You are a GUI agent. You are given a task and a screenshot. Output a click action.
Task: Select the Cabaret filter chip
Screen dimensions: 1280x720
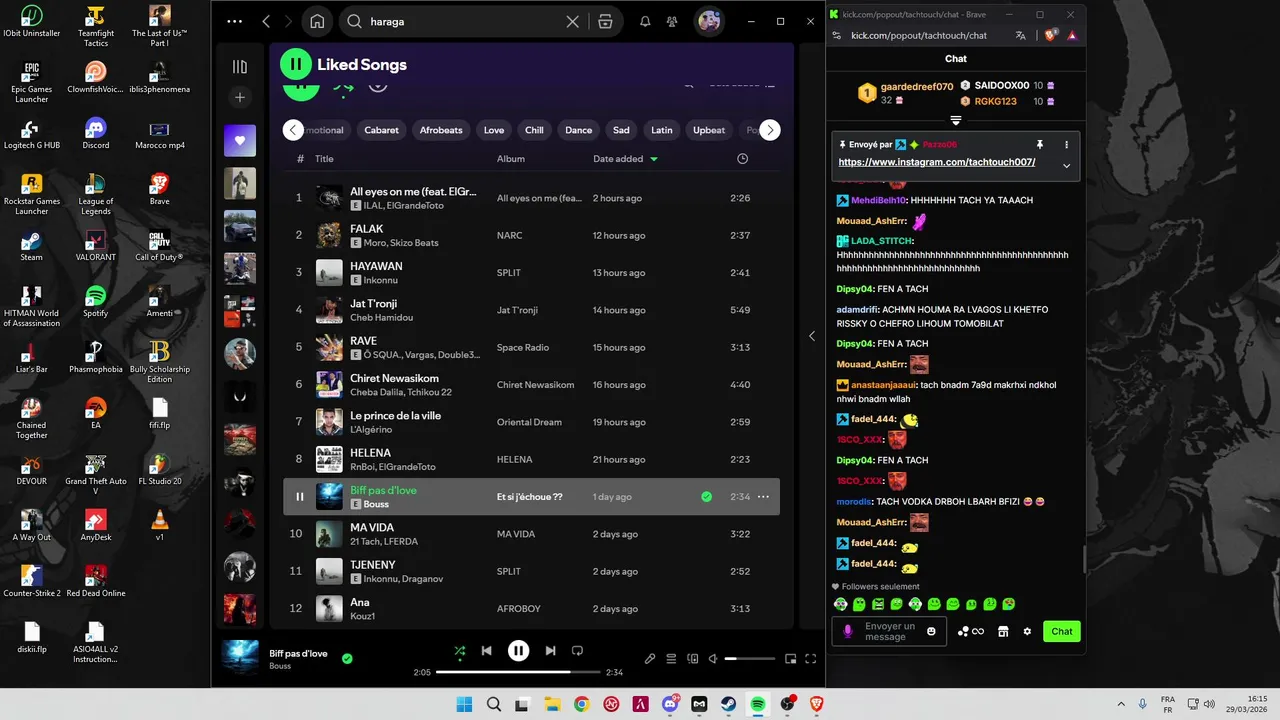tap(381, 130)
